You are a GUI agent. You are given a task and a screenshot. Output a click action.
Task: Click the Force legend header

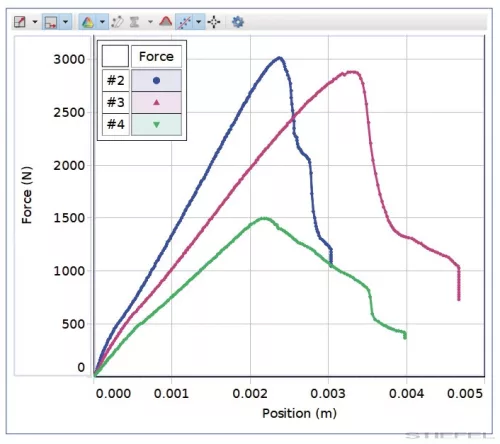156,56
